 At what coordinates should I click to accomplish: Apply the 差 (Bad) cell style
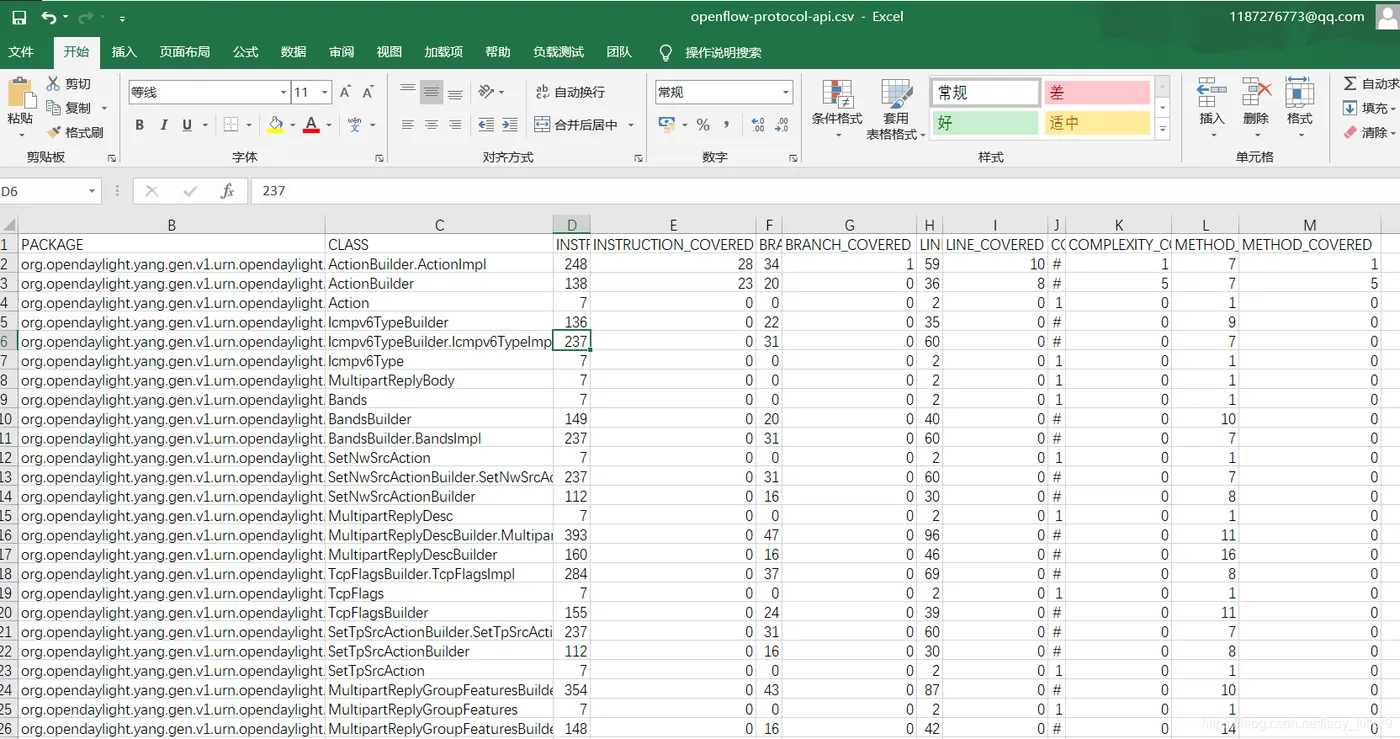click(1097, 93)
